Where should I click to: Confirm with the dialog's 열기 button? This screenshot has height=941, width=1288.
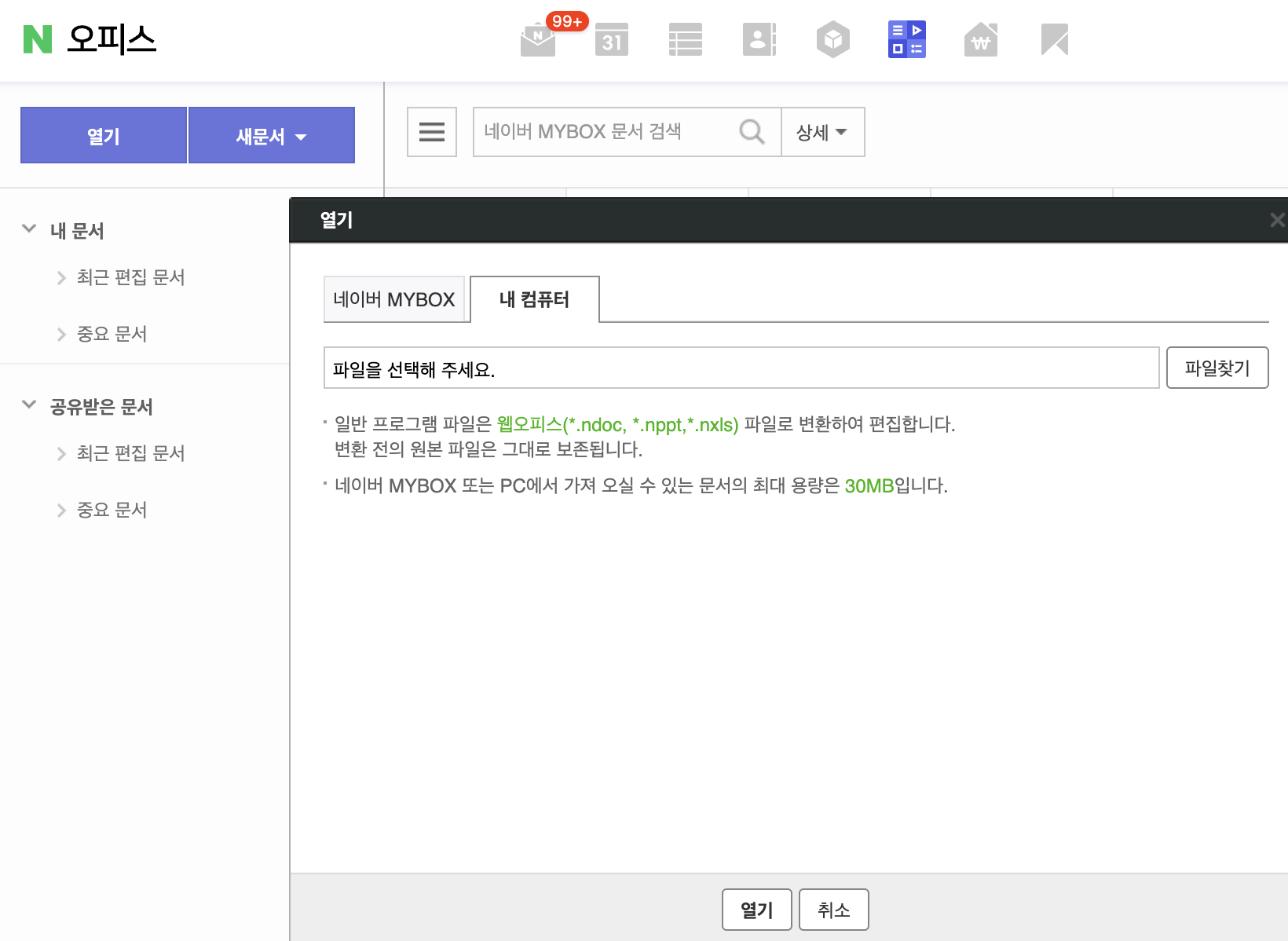coord(757,910)
